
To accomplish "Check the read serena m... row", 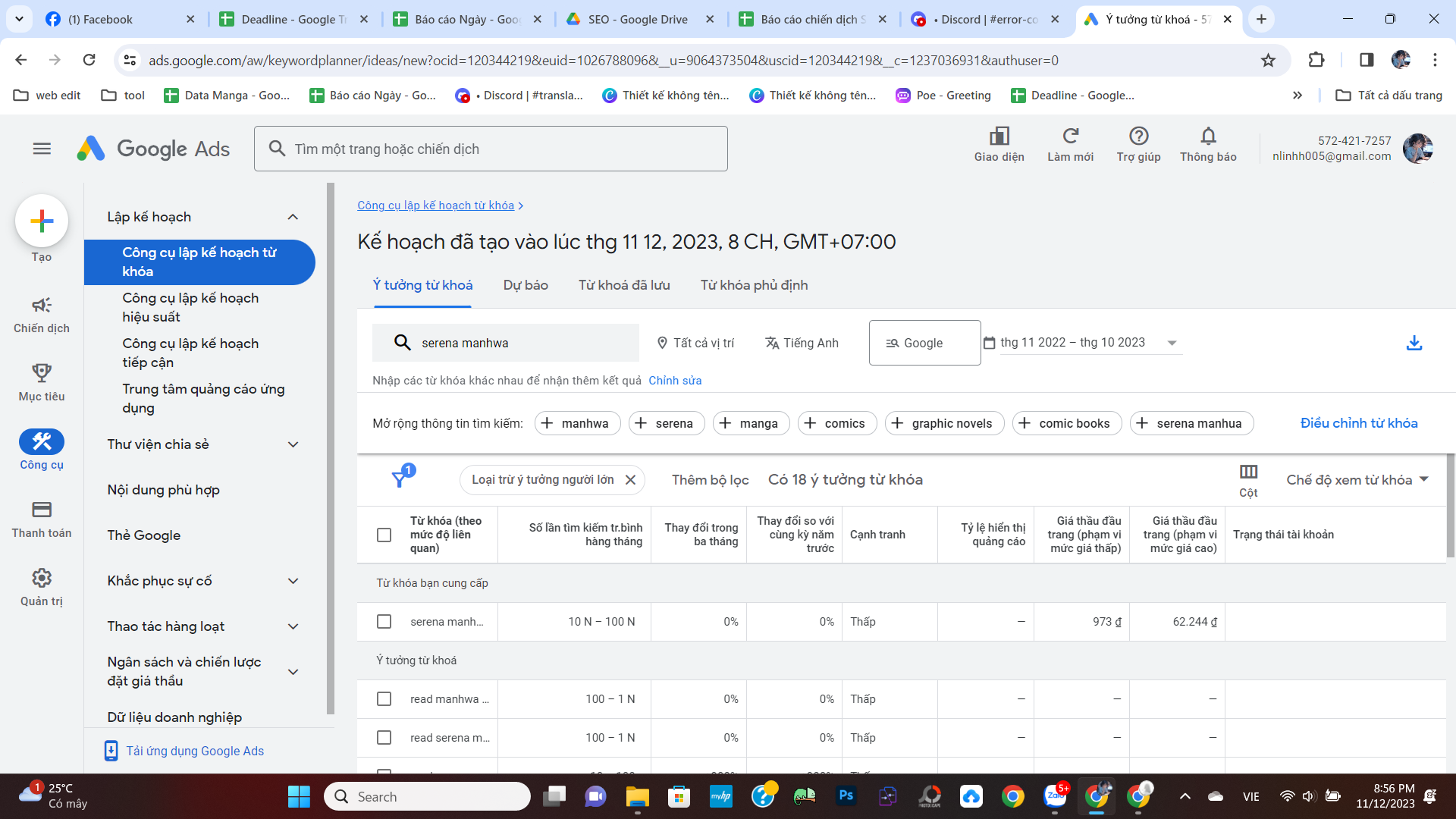I will (x=384, y=738).
